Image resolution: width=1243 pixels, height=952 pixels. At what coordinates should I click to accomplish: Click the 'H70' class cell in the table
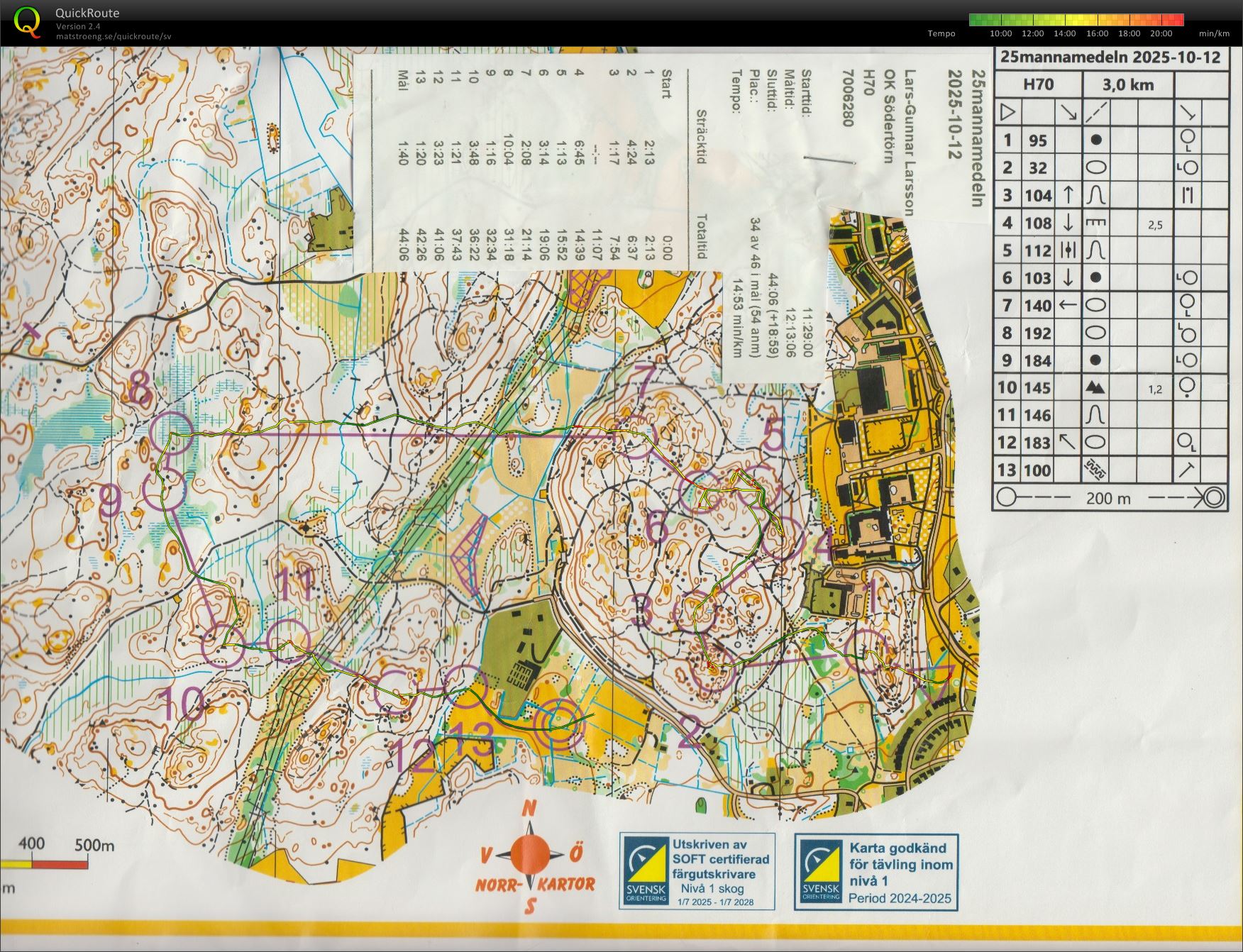(x=1038, y=85)
